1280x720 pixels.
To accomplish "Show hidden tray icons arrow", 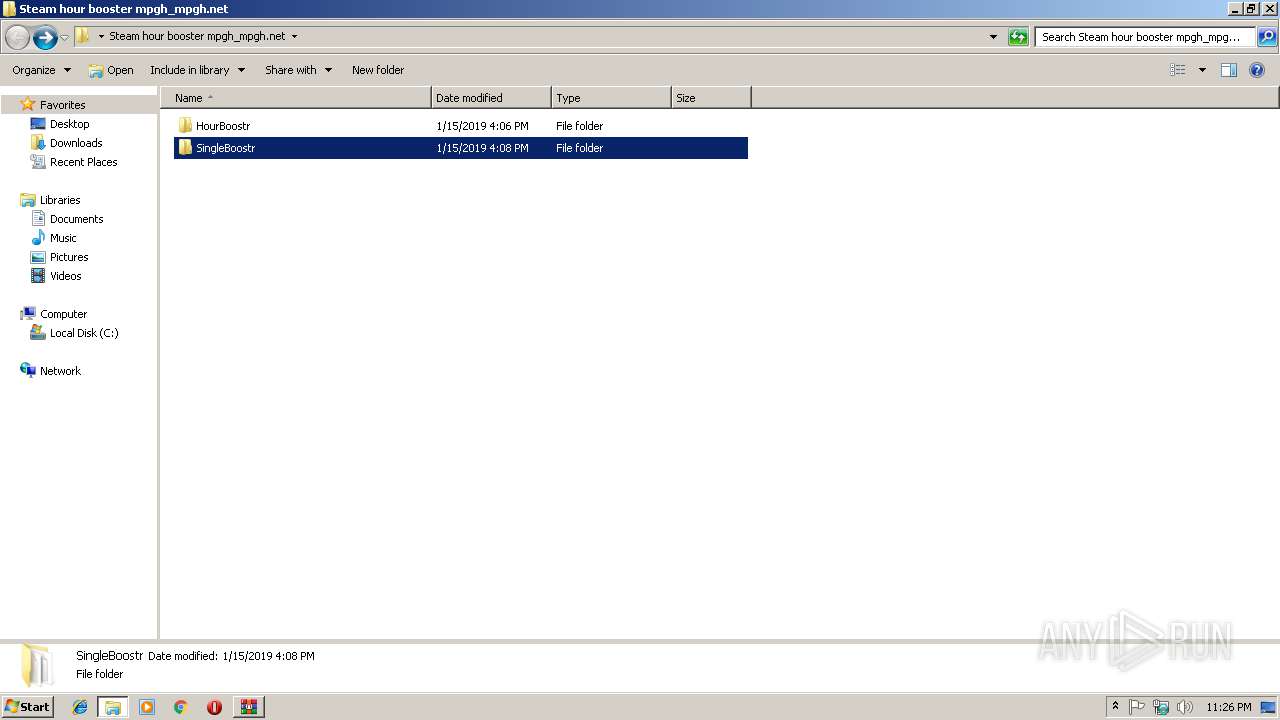I will [x=1115, y=707].
